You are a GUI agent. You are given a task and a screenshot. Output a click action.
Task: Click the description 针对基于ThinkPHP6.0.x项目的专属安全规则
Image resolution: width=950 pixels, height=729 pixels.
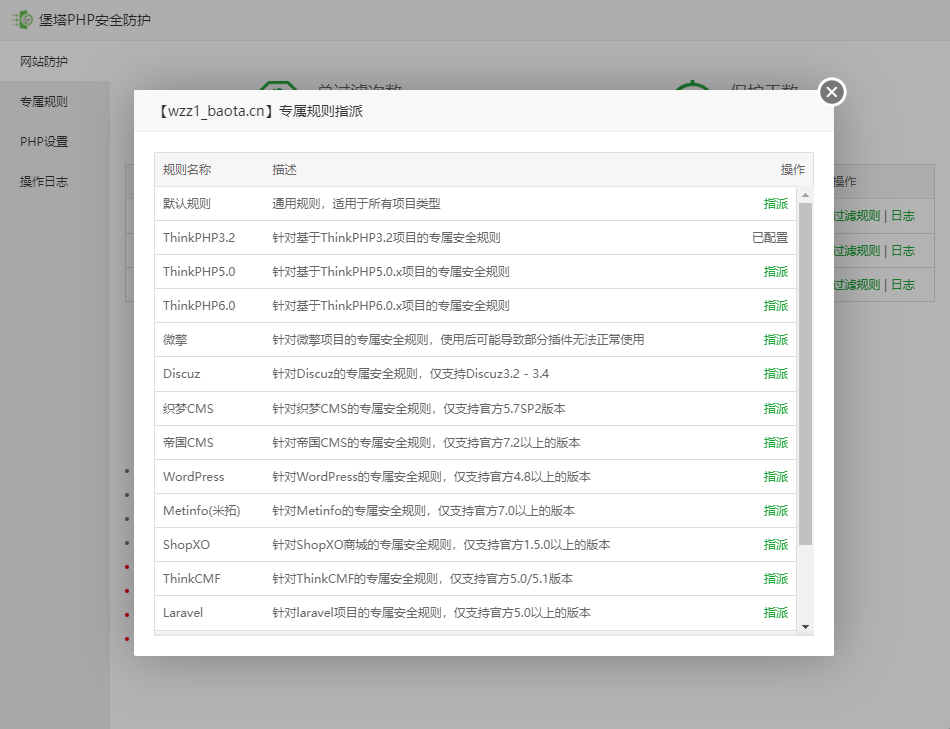[391, 305]
